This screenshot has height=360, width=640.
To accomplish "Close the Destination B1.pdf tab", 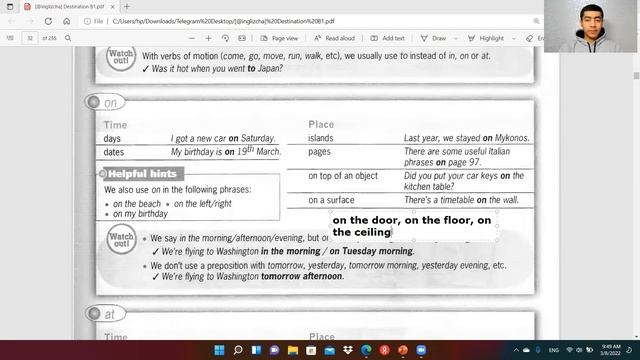I will tap(113, 7).
